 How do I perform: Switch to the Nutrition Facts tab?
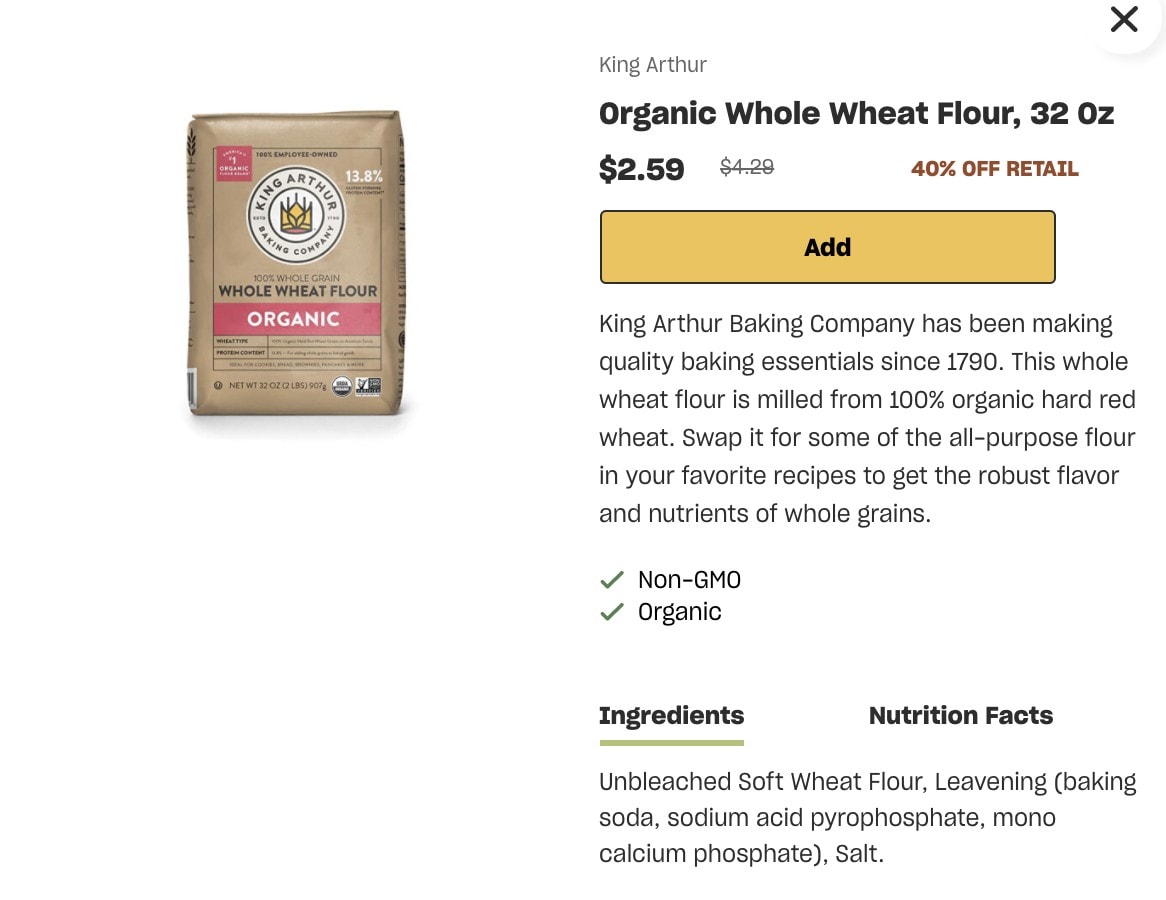(960, 716)
